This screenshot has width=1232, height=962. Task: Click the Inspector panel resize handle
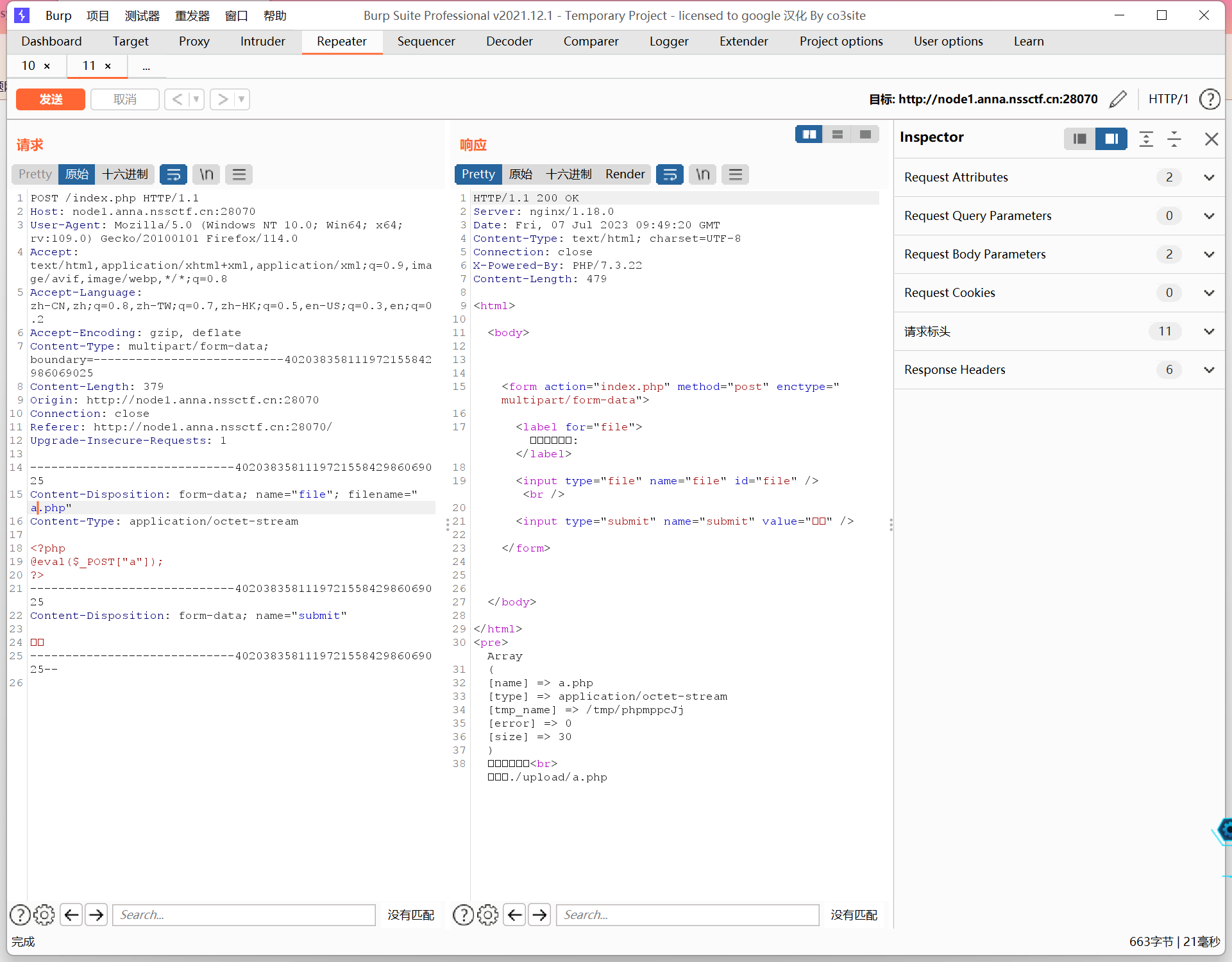click(891, 525)
